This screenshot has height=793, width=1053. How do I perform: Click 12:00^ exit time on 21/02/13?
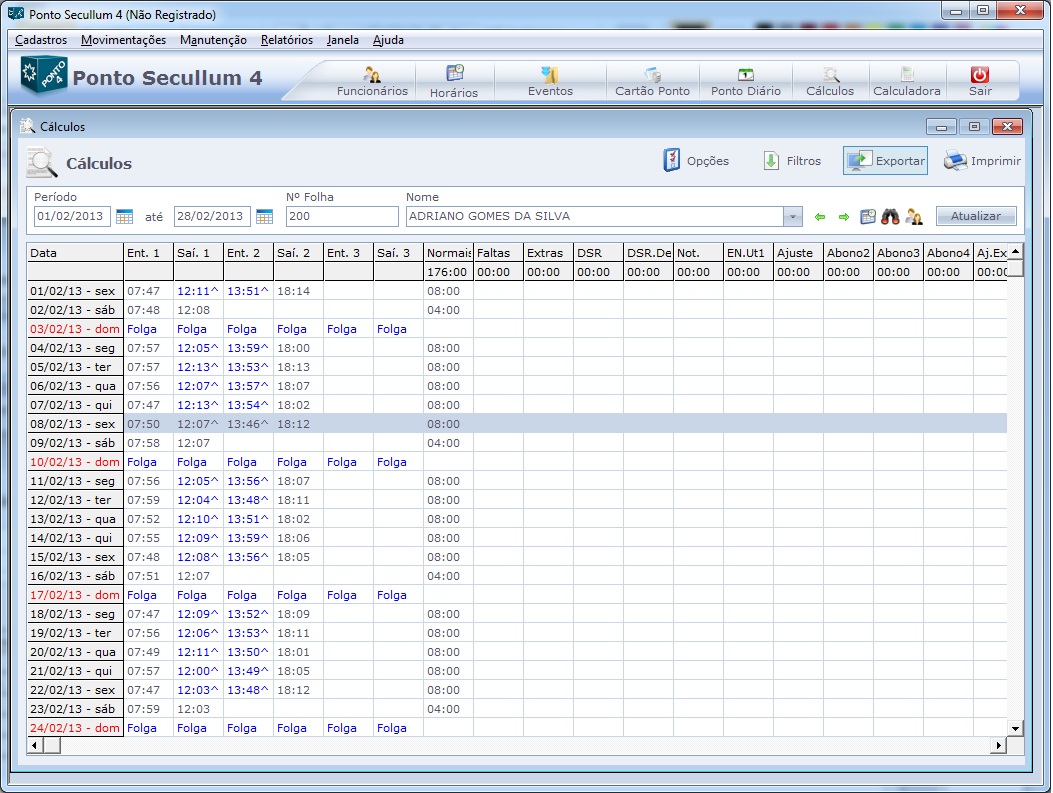198,671
